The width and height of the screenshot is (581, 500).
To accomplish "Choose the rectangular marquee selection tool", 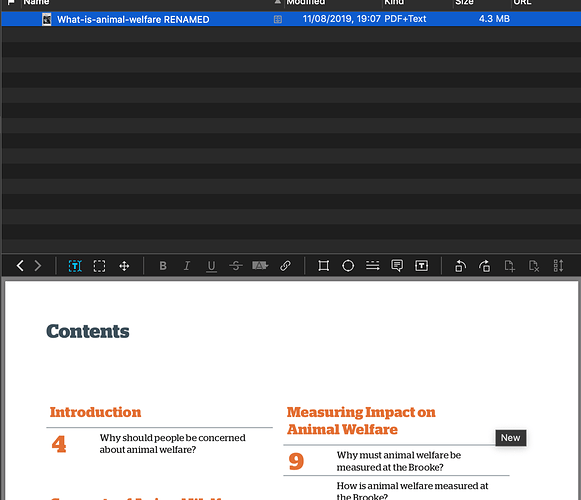I will point(99,266).
